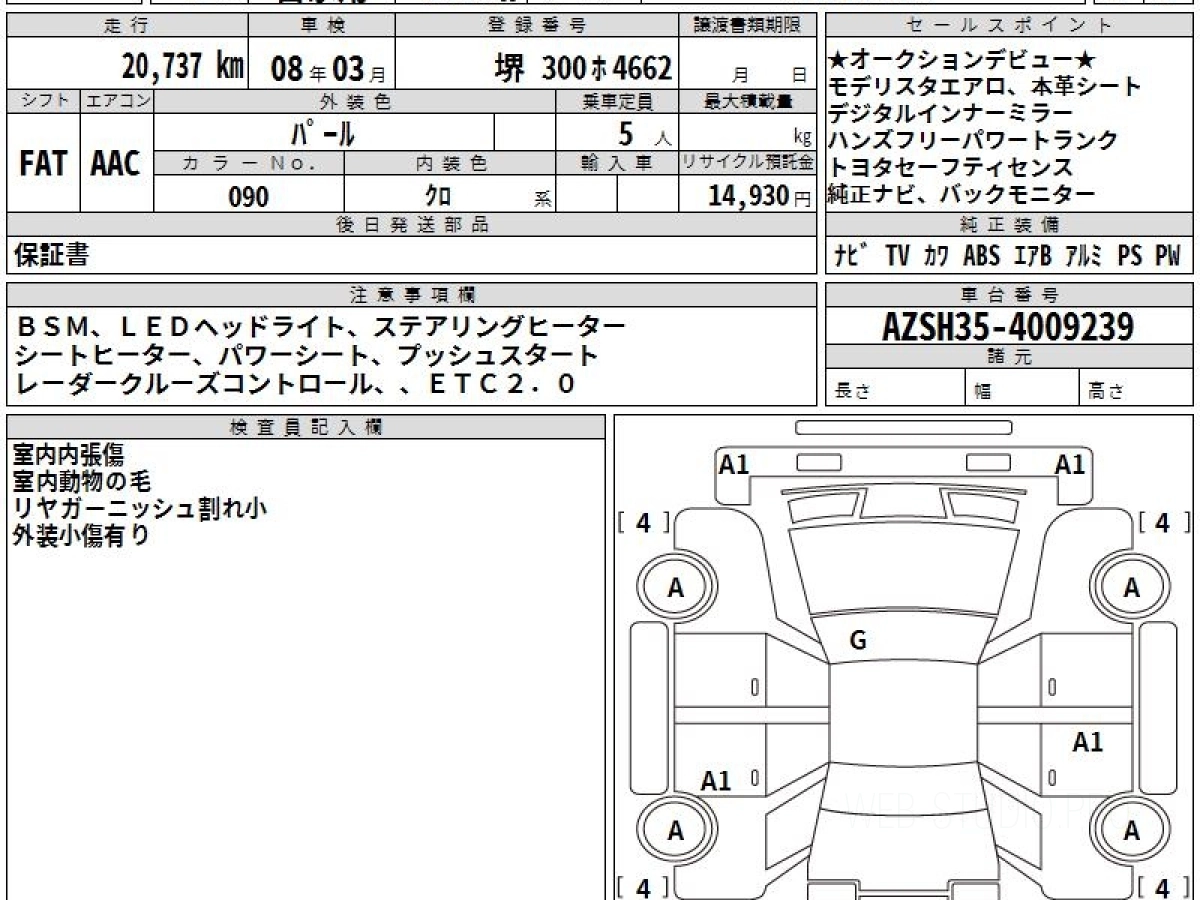
Task: Click the 検査員記入欄 header
Action: pyautogui.click(x=306, y=427)
